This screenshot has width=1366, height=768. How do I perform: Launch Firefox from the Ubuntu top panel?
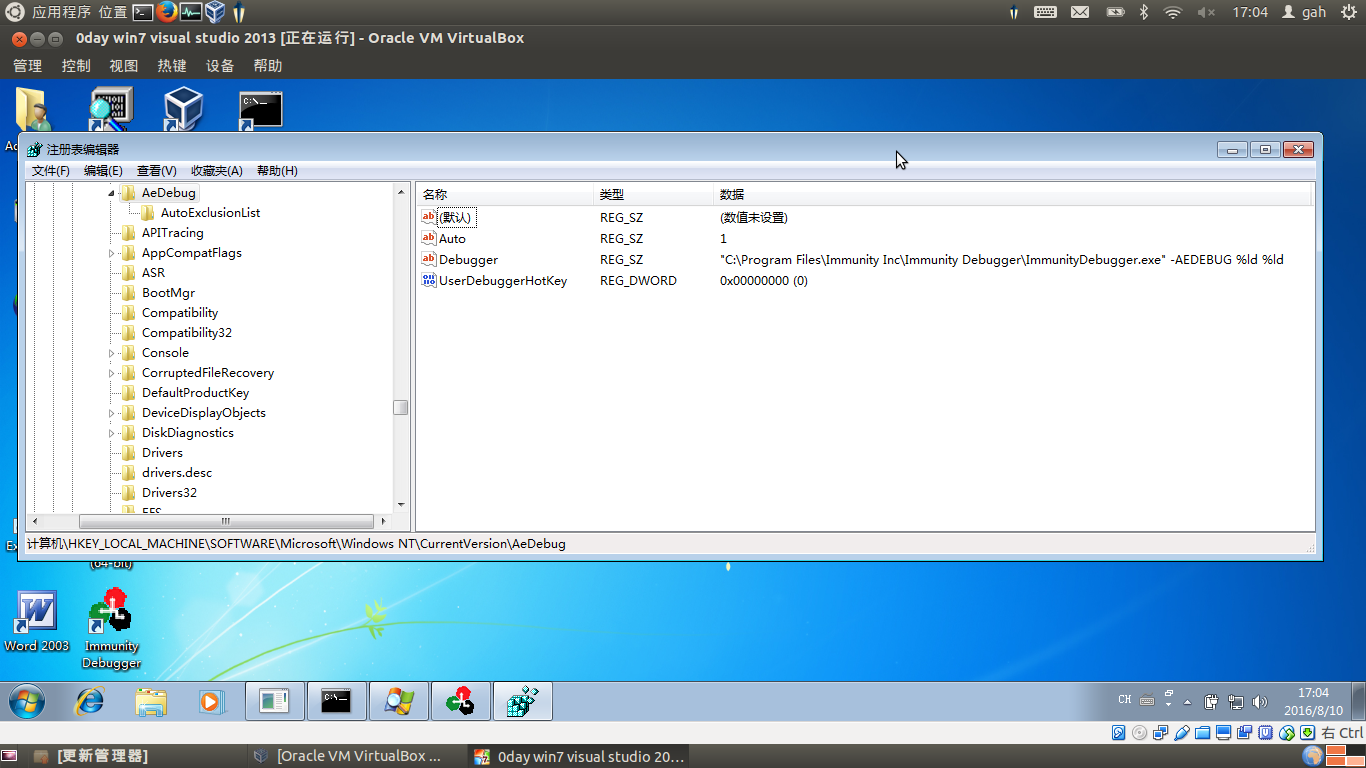click(x=167, y=12)
